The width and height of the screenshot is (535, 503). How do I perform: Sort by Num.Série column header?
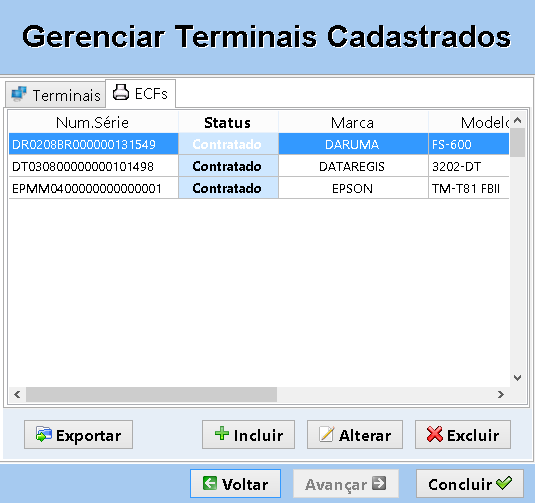(93, 122)
